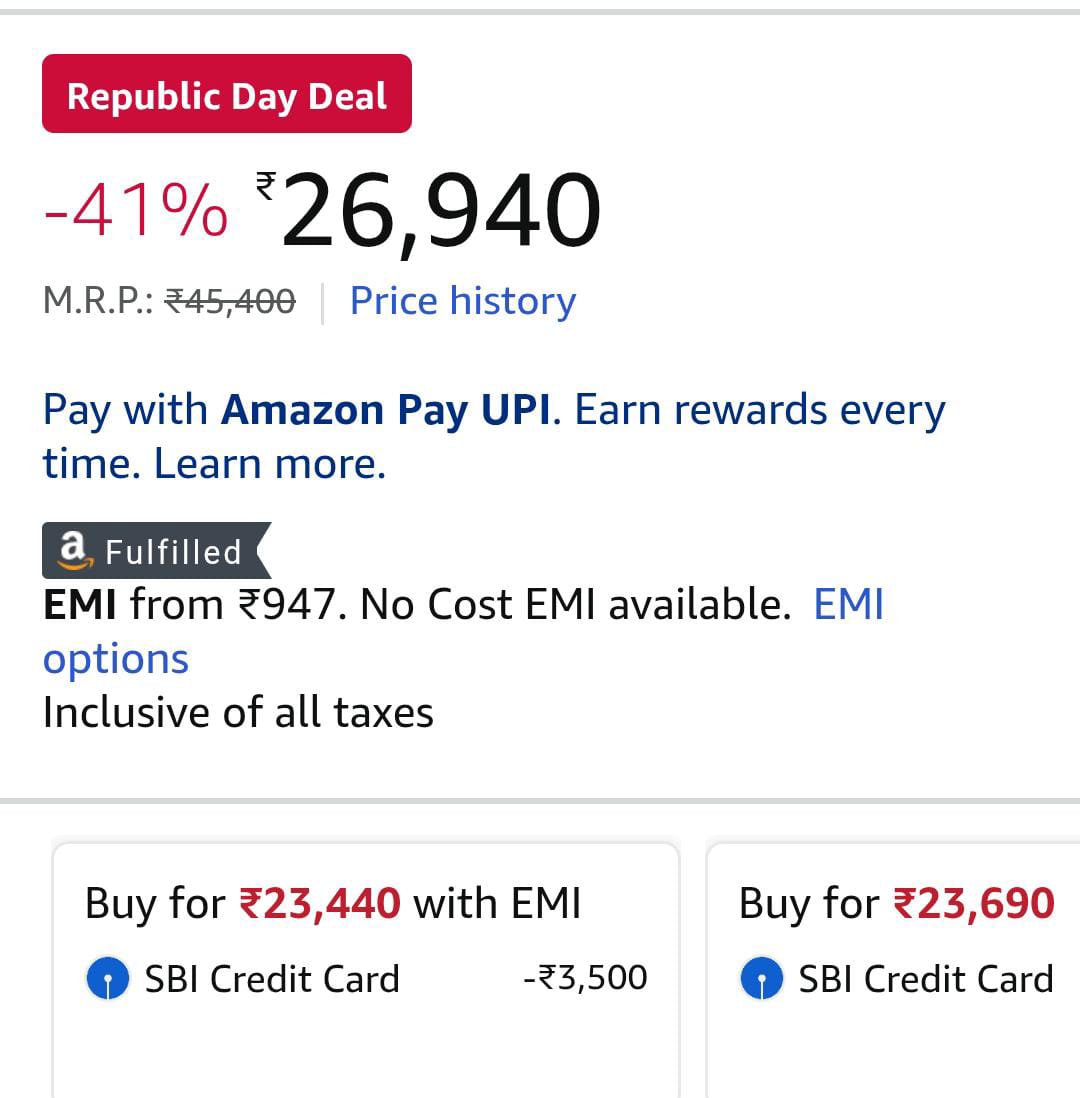Tap SBI Credit Card label in second card
This screenshot has width=1080, height=1098.
click(x=925, y=979)
